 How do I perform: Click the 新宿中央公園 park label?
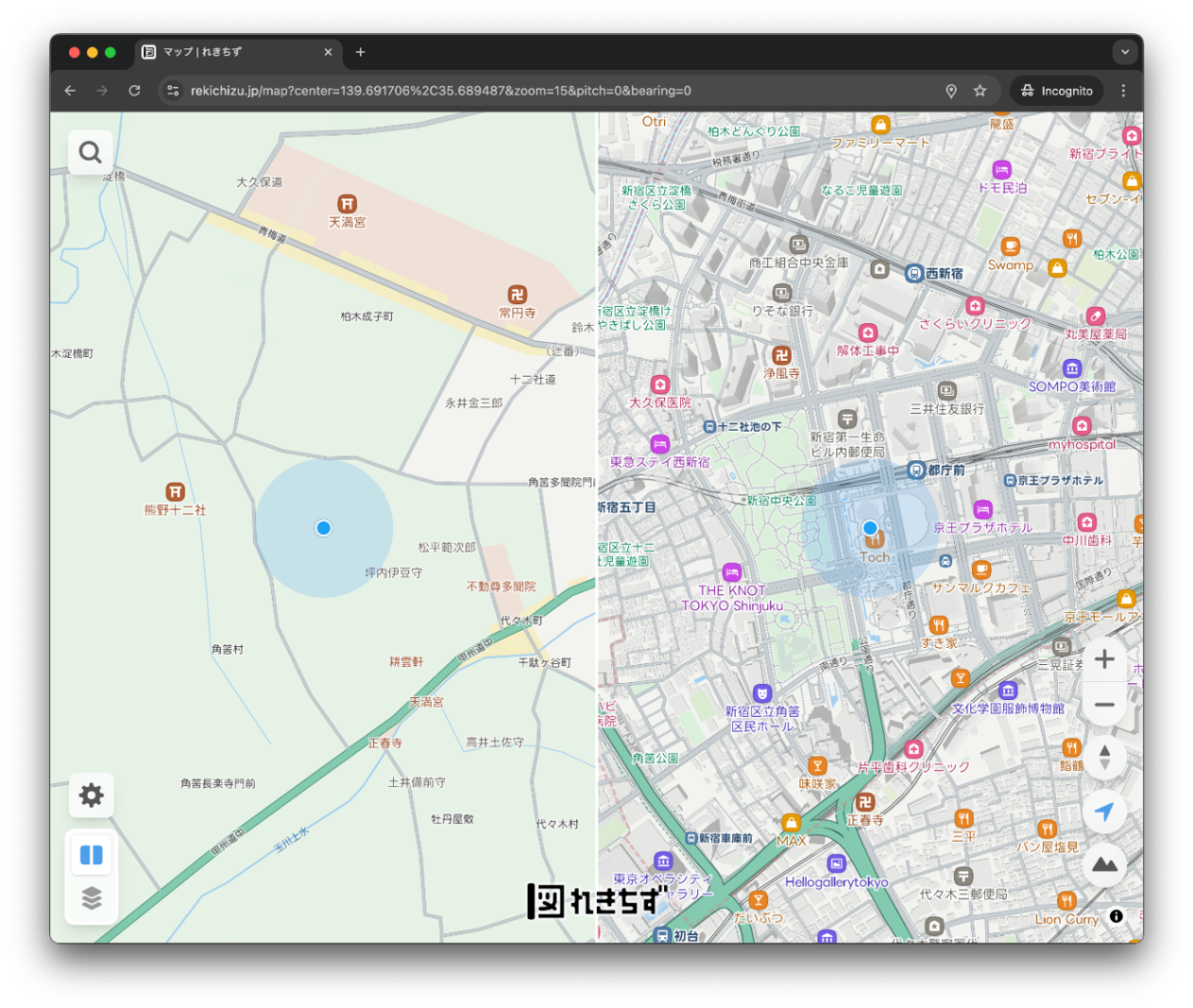[x=781, y=501]
